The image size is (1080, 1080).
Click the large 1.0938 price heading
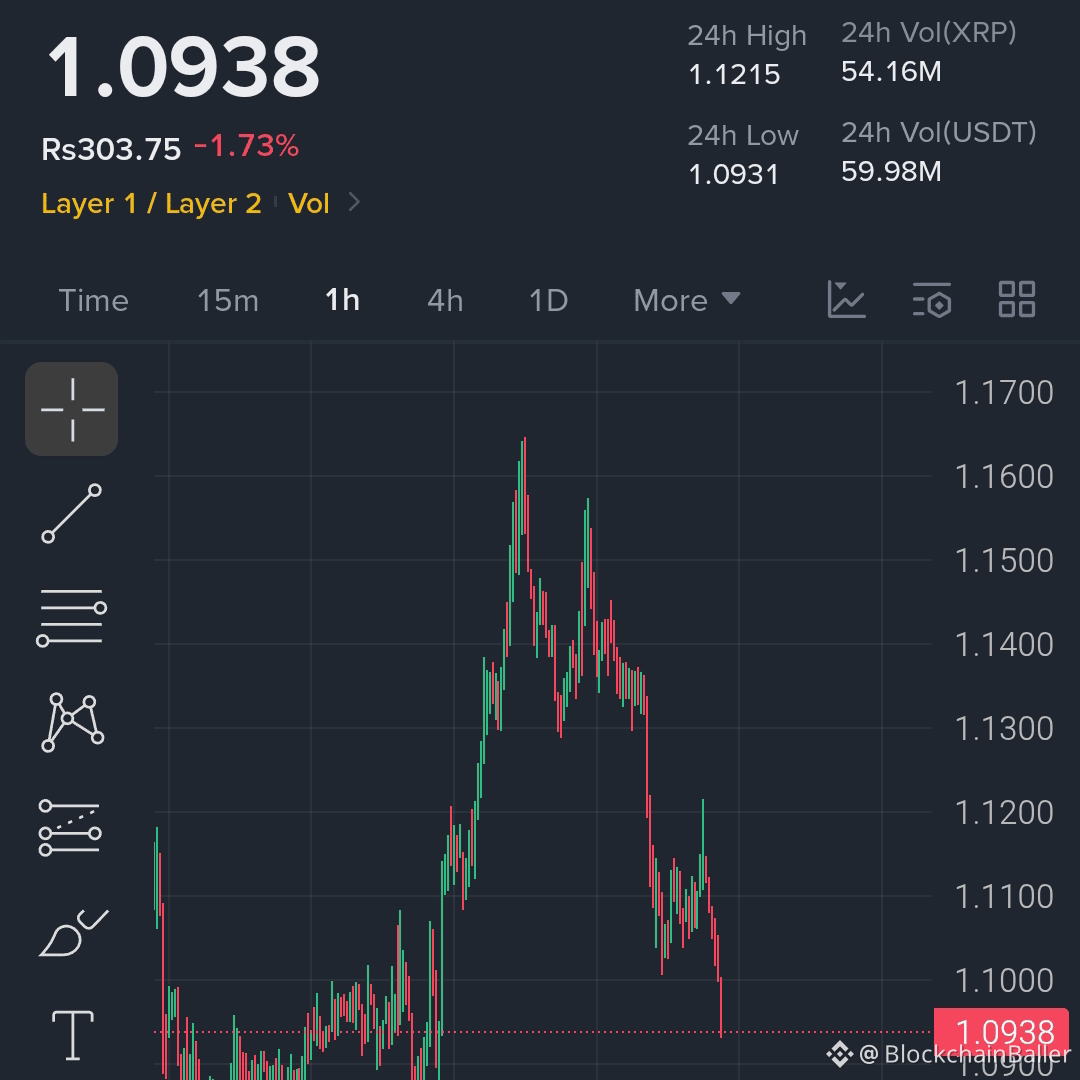pos(183,67)
